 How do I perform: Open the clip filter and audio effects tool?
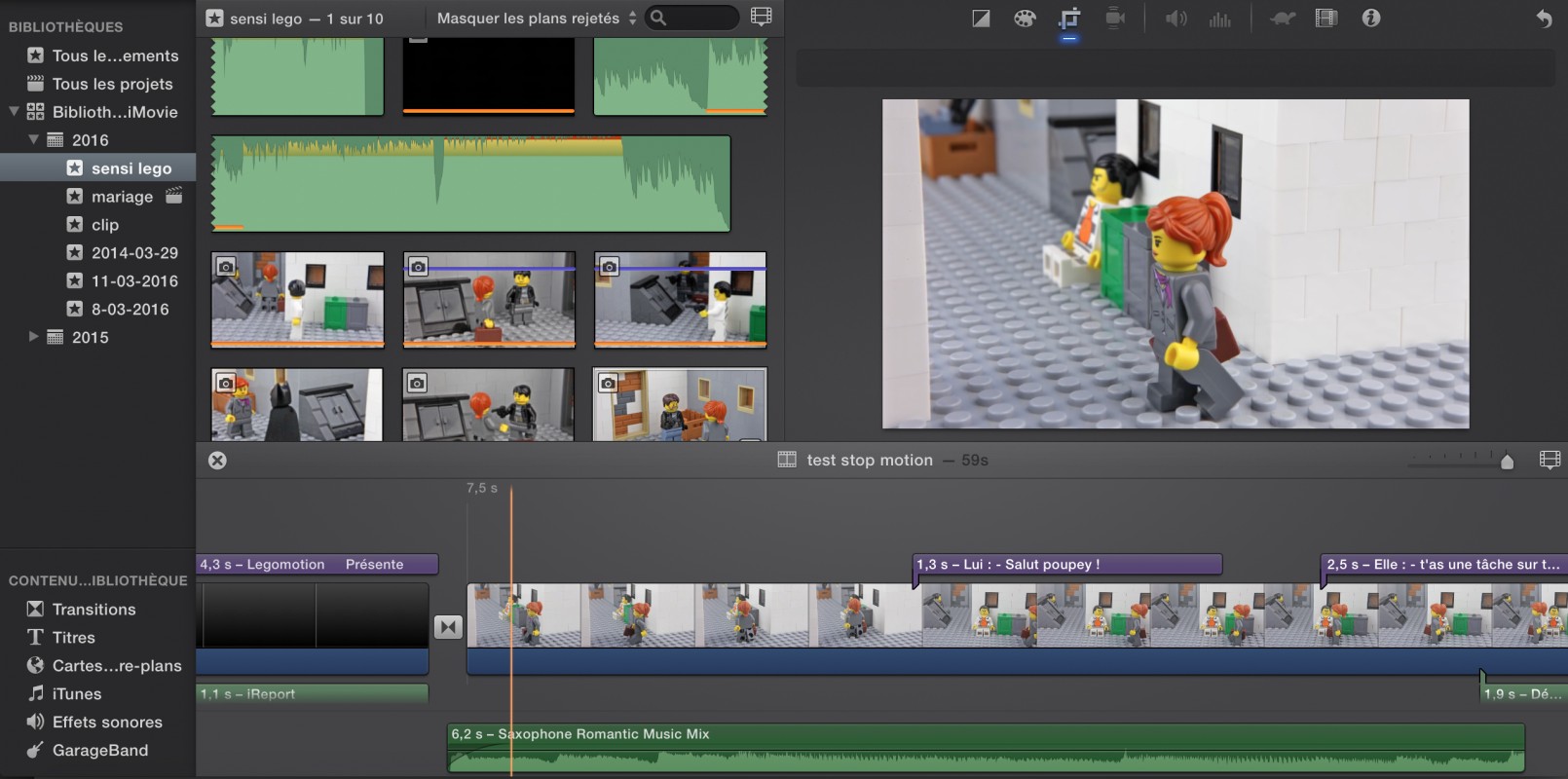tap(1326, 19)
